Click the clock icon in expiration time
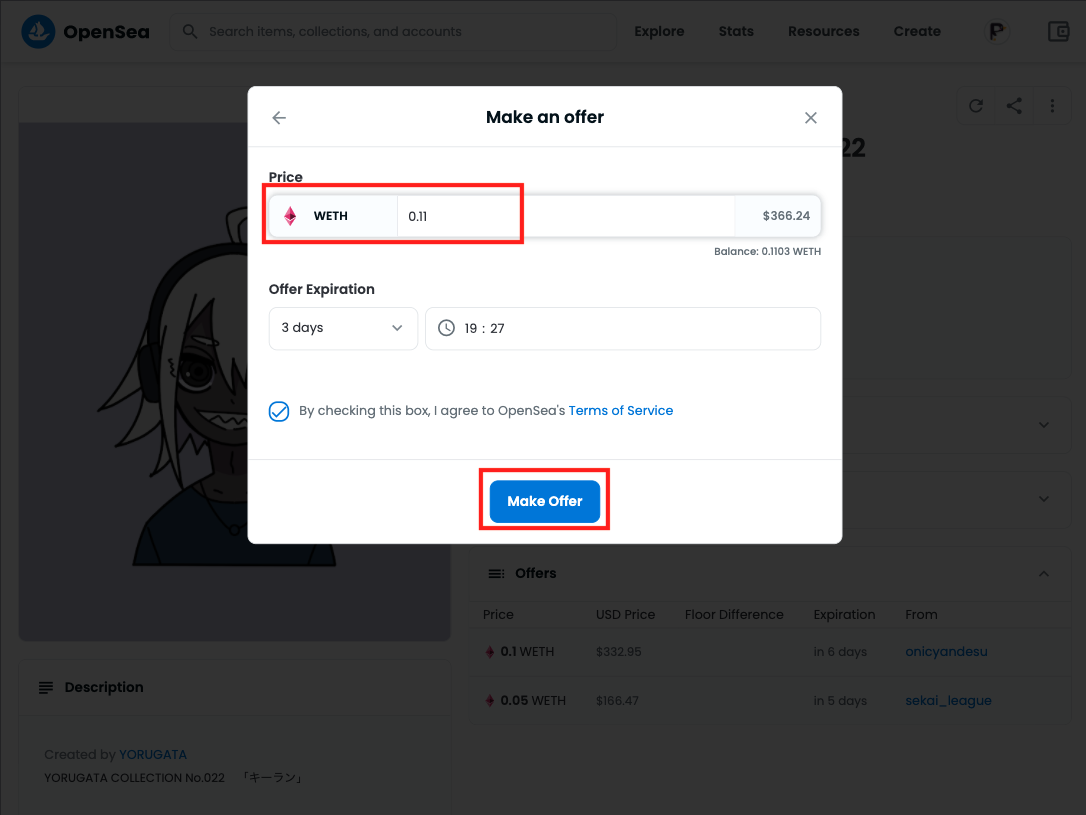The width and height of the screenshot is (1086, 815). (446, 328)
